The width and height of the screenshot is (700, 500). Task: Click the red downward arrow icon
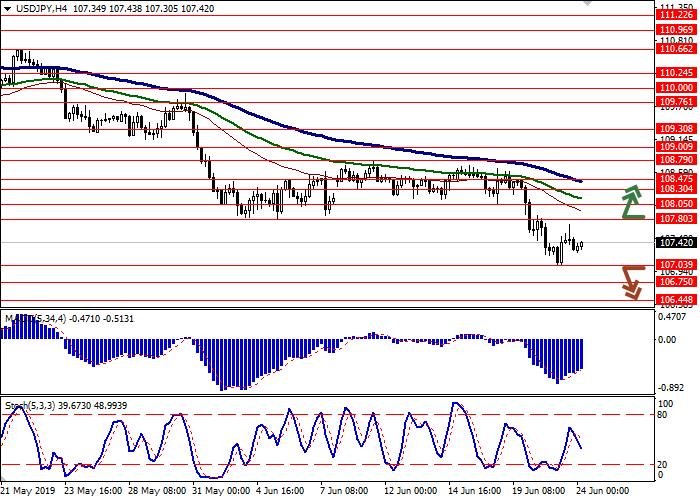click(630, 281)
